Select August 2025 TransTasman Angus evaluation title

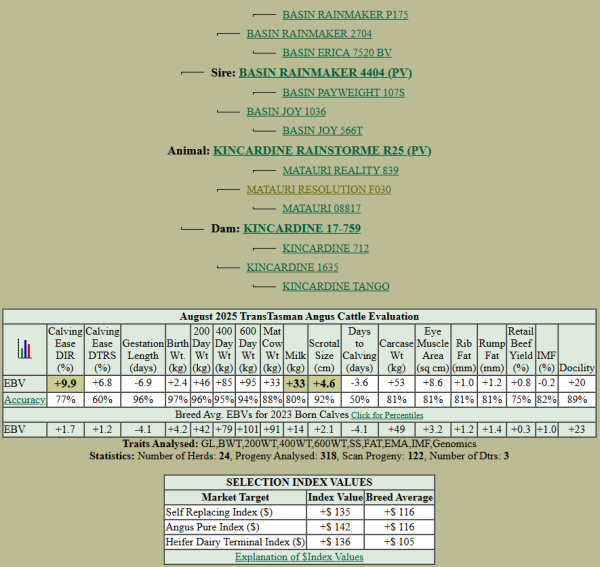coord(299,317)
